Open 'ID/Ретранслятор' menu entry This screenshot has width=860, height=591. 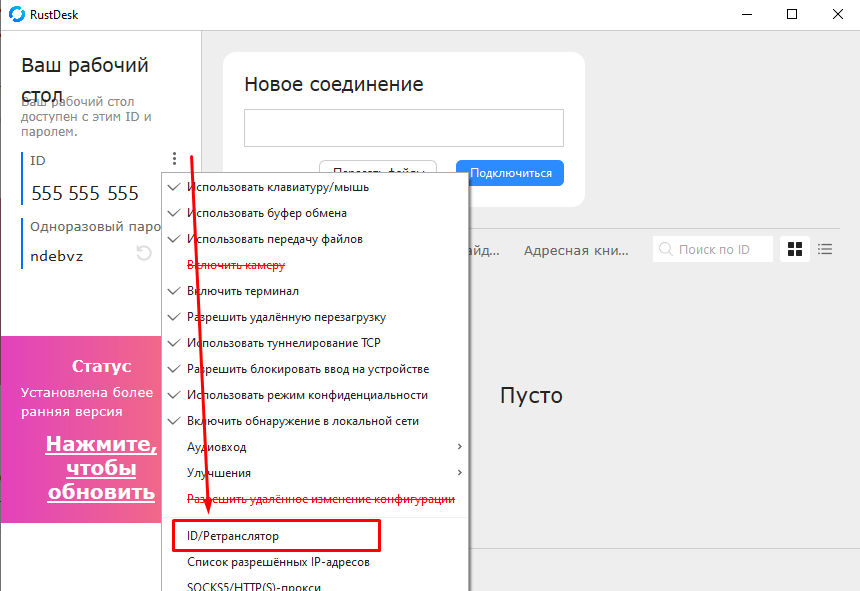tap(315, 536)
